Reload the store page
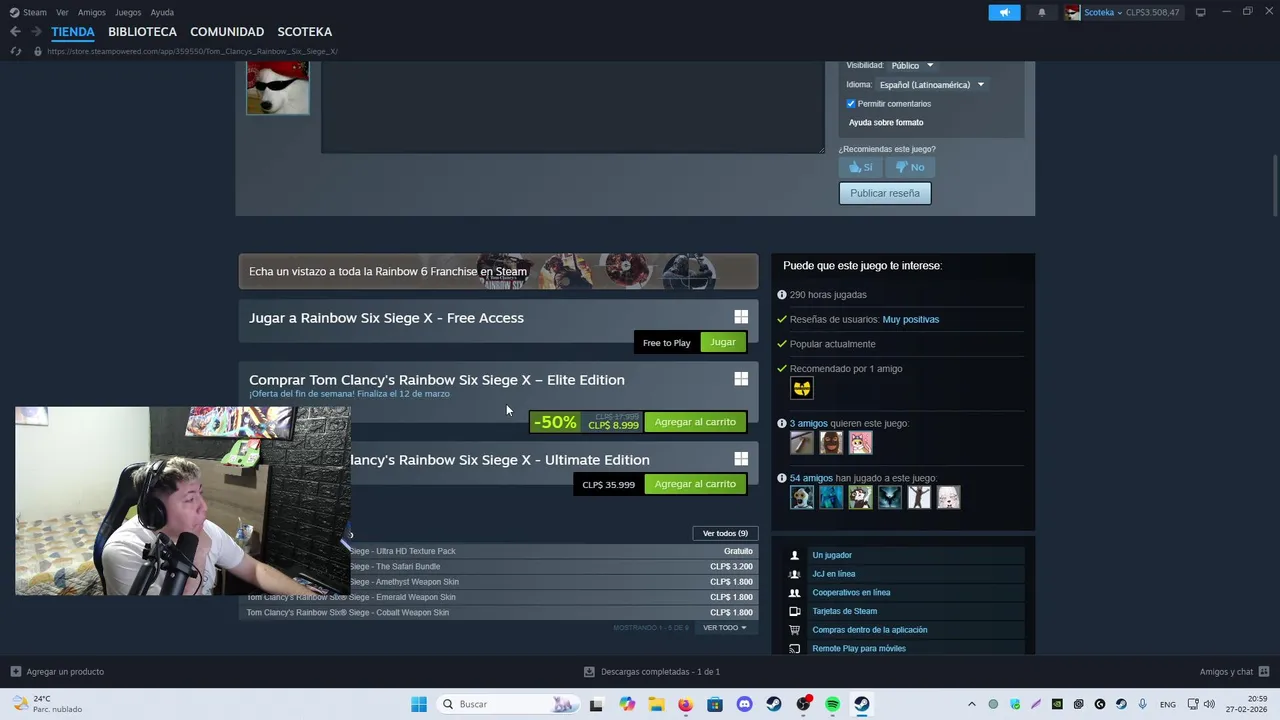 [x=15, y=51]
